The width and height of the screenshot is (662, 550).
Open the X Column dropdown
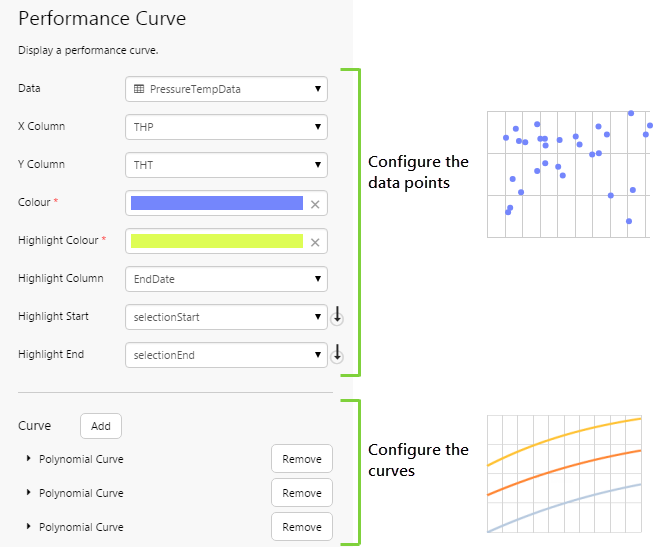tap(227, 127)
